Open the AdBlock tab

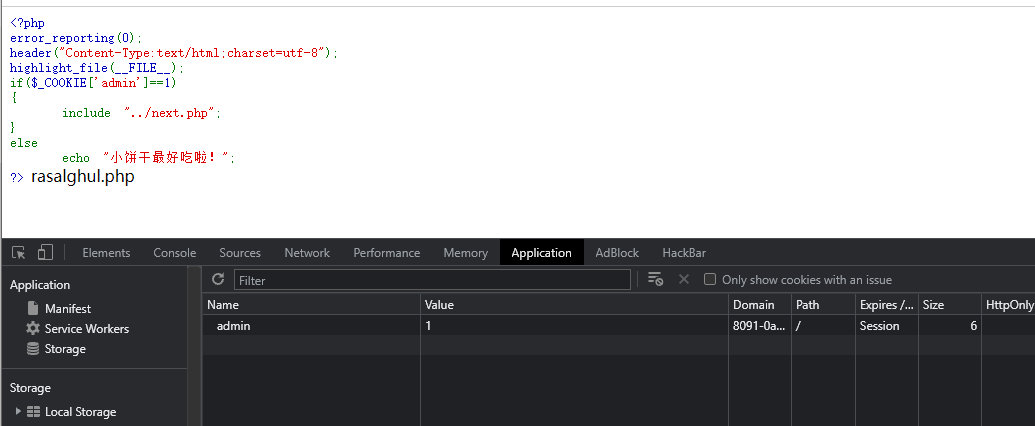coord(617,253)
